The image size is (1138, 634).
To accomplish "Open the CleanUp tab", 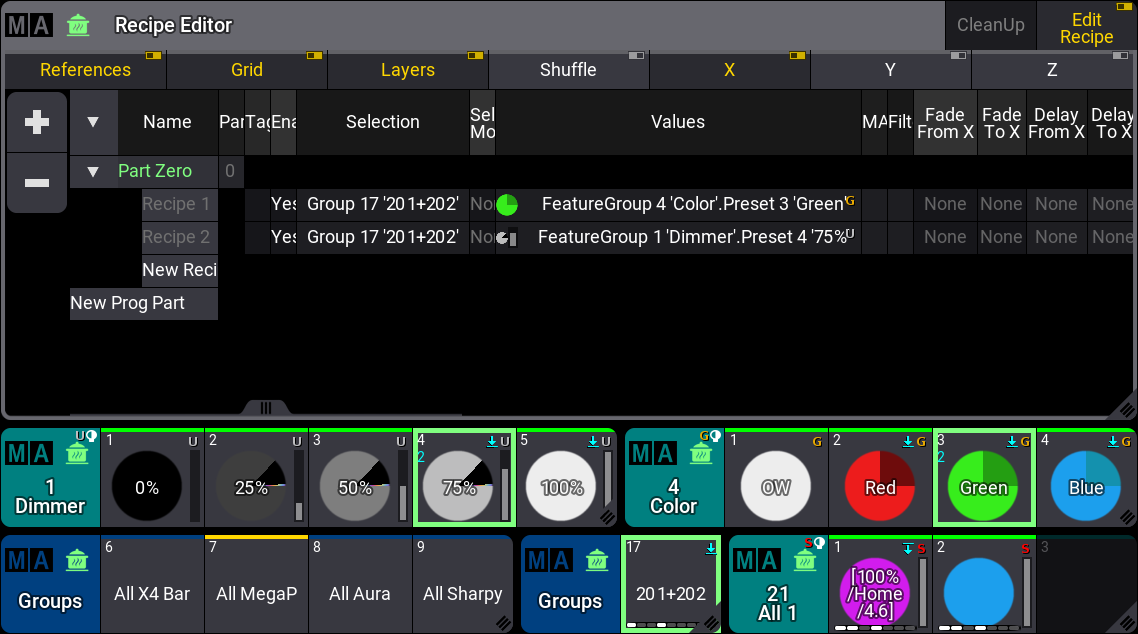I will tap(990, 25).
